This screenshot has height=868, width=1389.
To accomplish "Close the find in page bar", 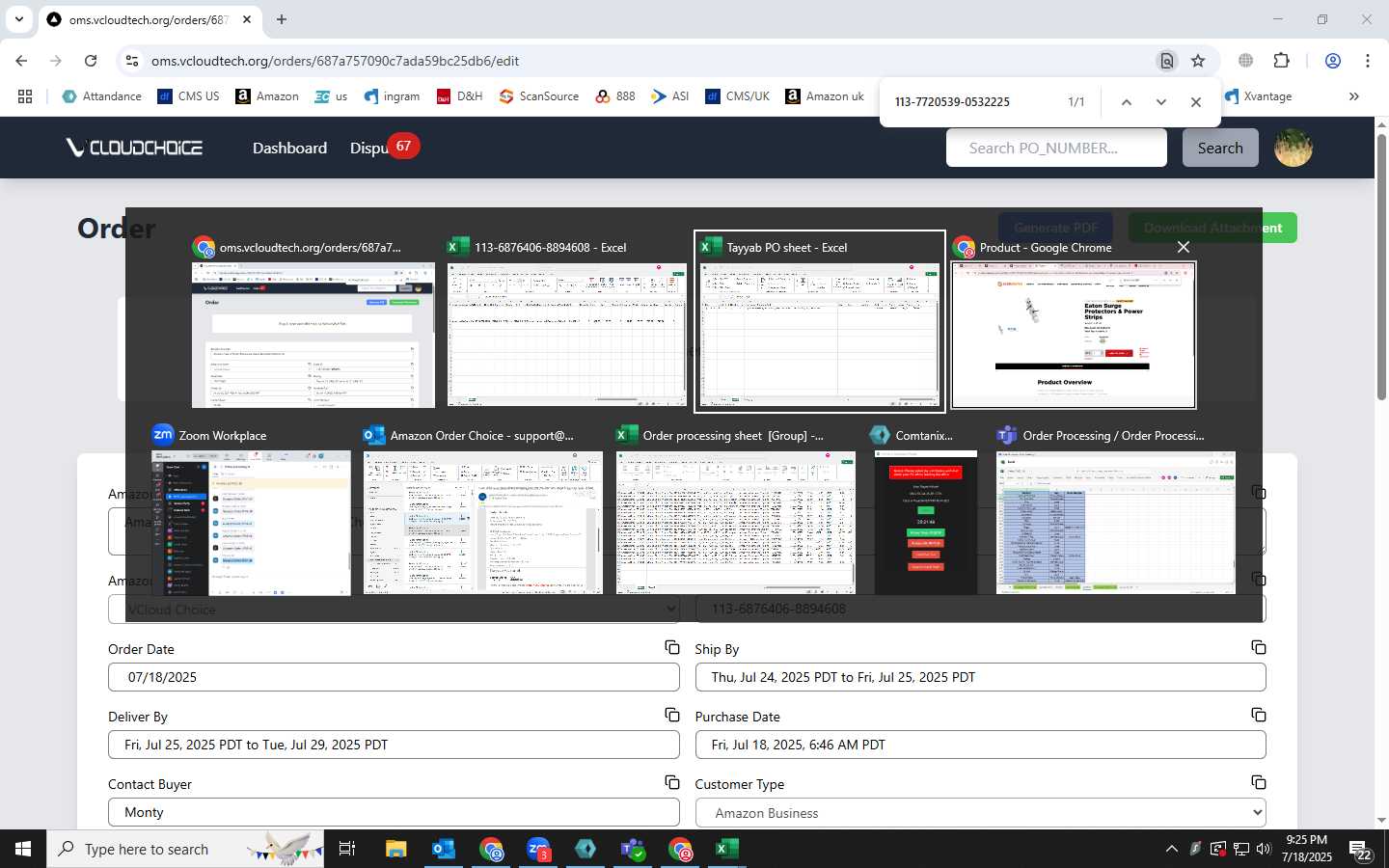I will [x=1196, y=102].
